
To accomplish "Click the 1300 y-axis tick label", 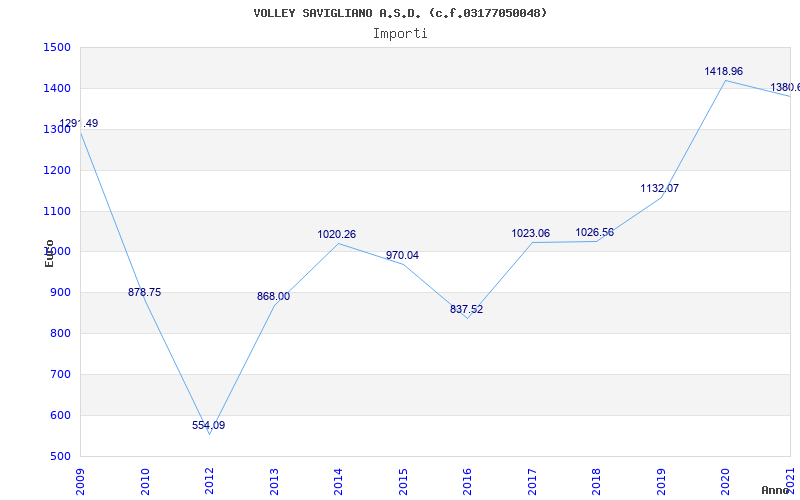I will 57,130.
